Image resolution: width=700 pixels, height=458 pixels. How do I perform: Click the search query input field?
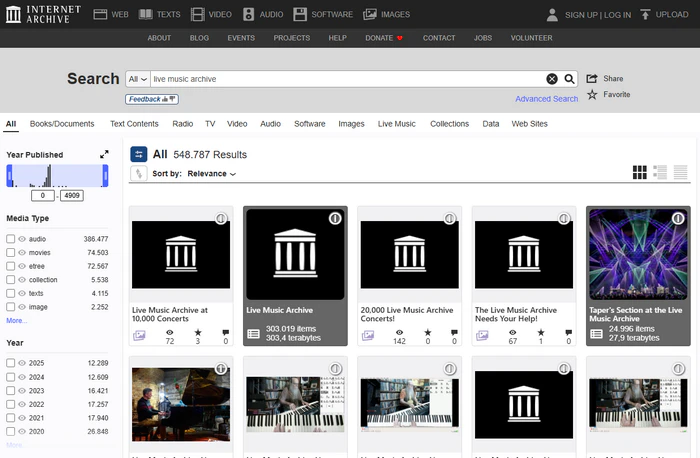click(348, 79)
